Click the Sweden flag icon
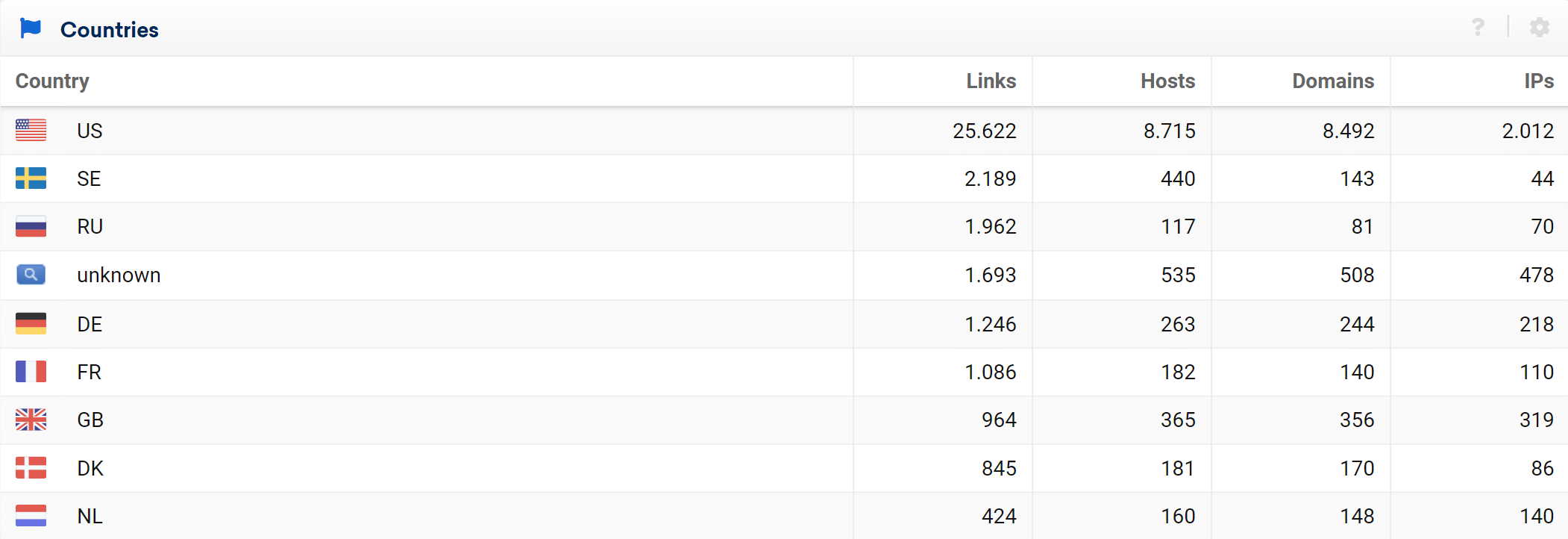The image size is (1568, 539). click(31, 178)
